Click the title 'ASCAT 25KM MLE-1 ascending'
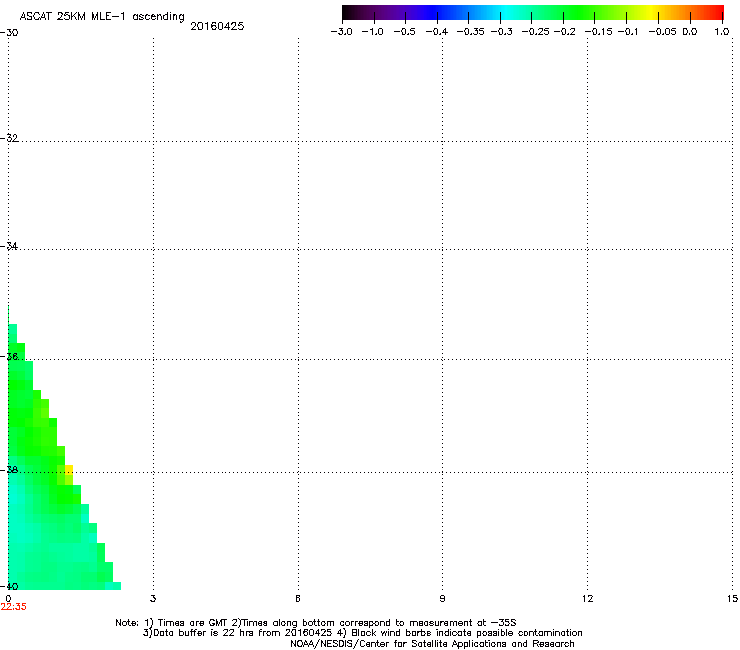The image size is (740, 650). point(102,17)
